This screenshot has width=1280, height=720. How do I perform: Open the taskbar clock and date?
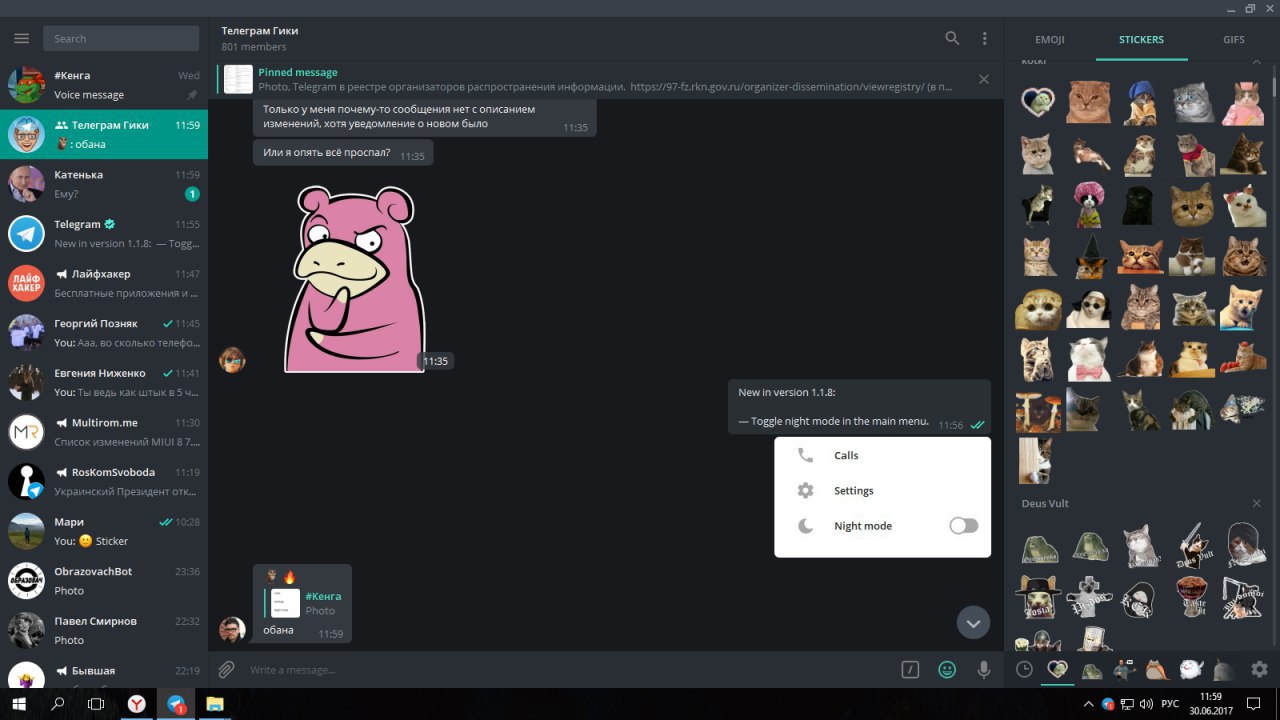coord(1211,704)
